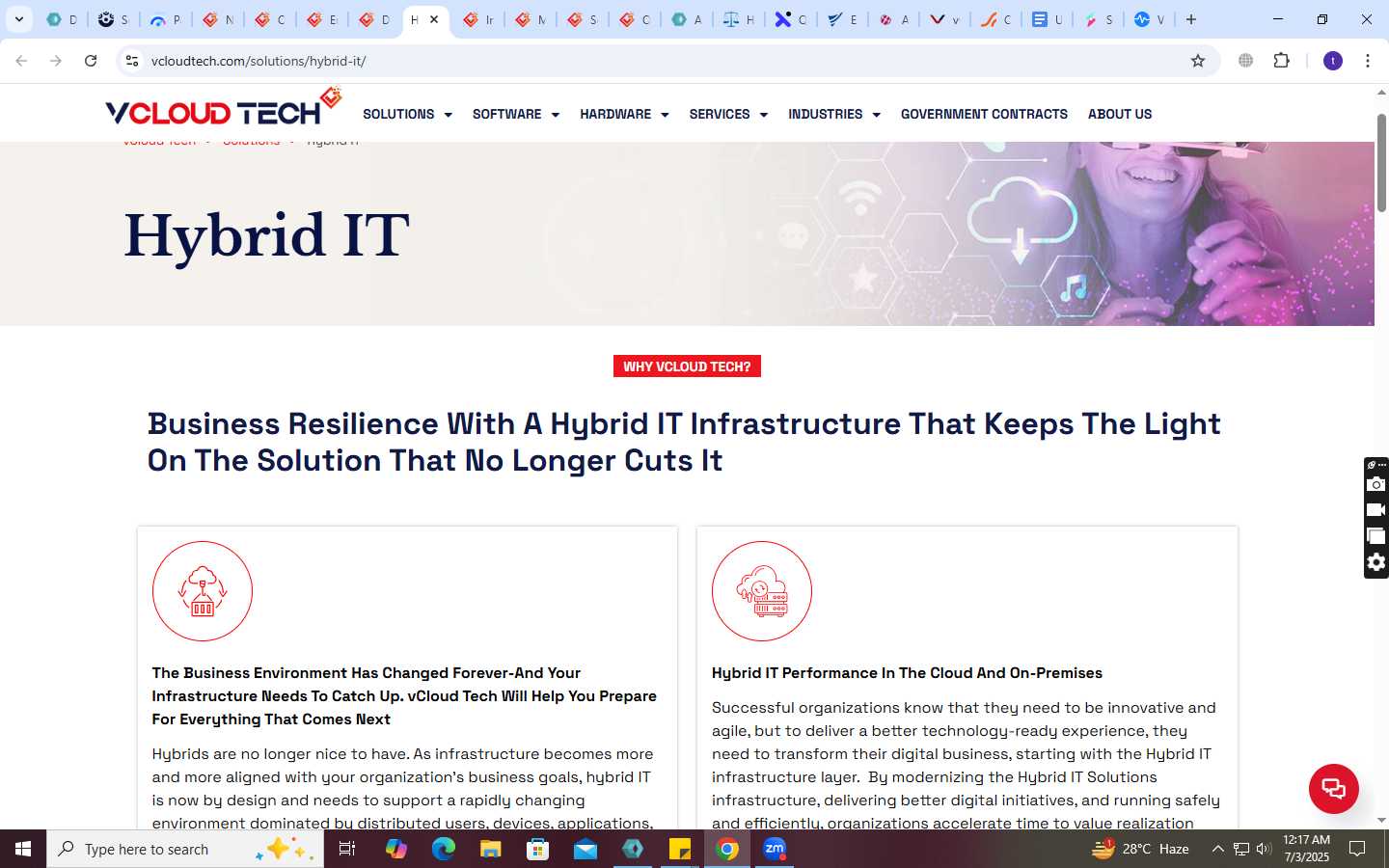The width and height of the screenshot is (1389, 868).
Task: Click paragraph starting 'Hybrids are no longer nice'
Action: (x=403, y=788)
